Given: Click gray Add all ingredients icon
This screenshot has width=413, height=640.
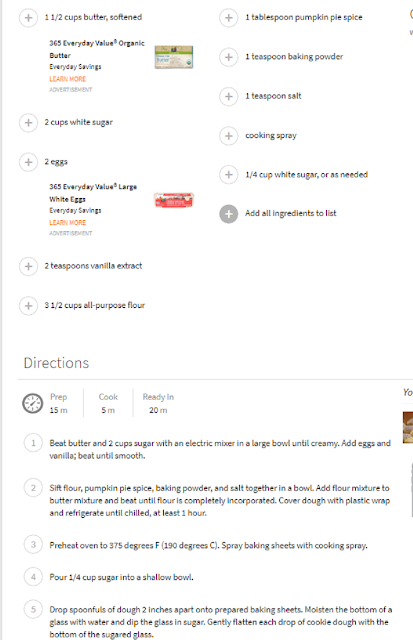Looking at the screenshot, I should coord(229,214).
